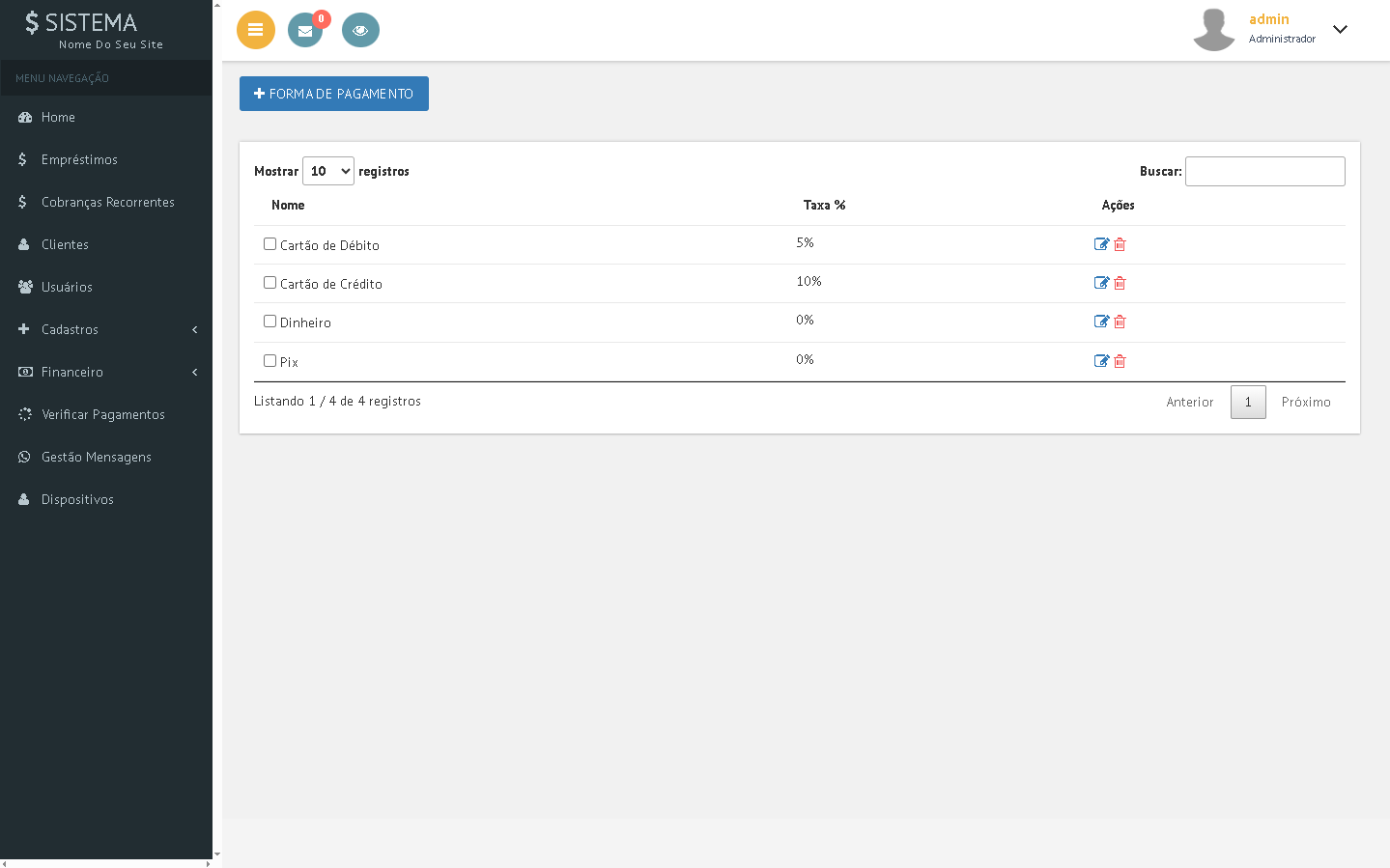The height and width of the screenshot is (868, 1390).
Task: Click the eye icon in top bar
Action: click(360, 30)
